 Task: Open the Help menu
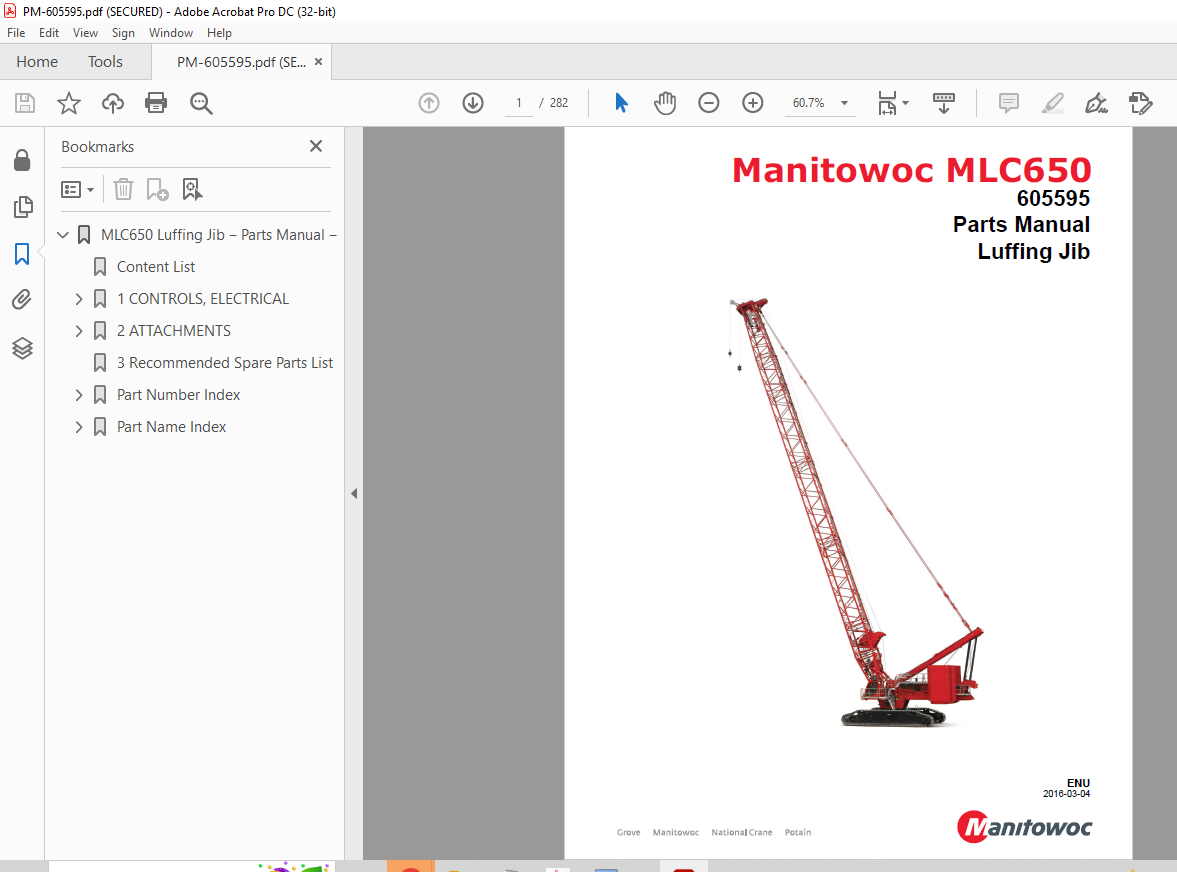219,33
